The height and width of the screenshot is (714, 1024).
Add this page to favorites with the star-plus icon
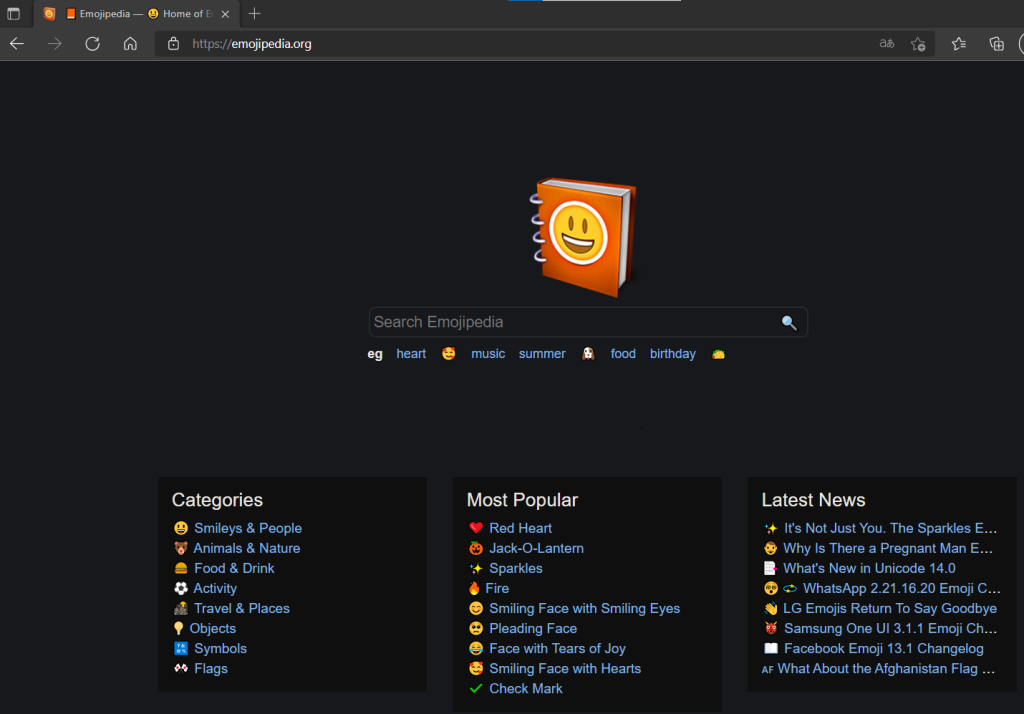point(918,44)
